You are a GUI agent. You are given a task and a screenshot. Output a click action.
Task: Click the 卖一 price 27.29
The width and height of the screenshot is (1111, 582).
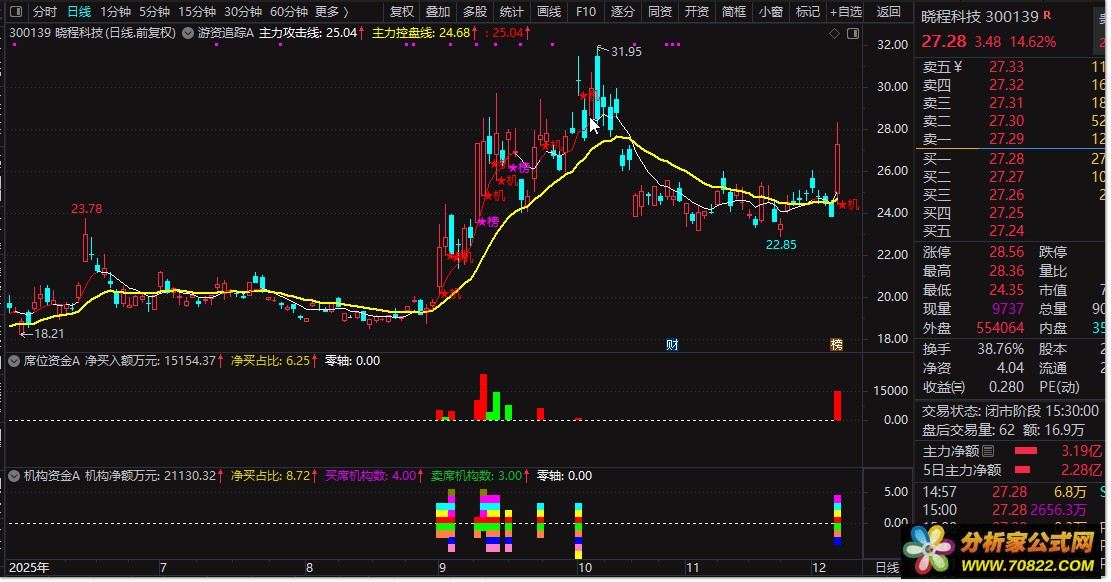click(x=1006, y=139)
